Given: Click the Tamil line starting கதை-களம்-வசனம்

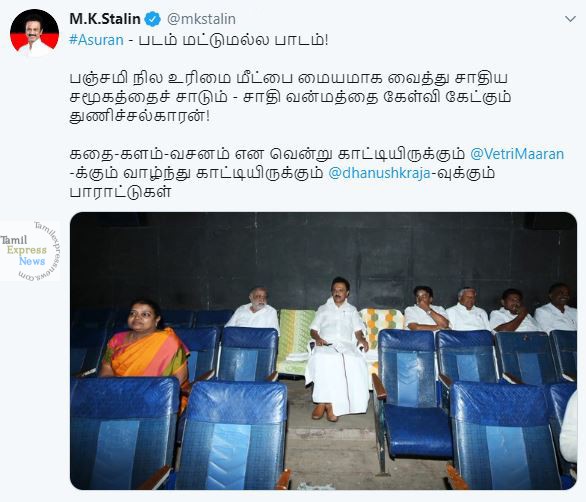Looking at the screenshot, I should (x=267, y=154).
